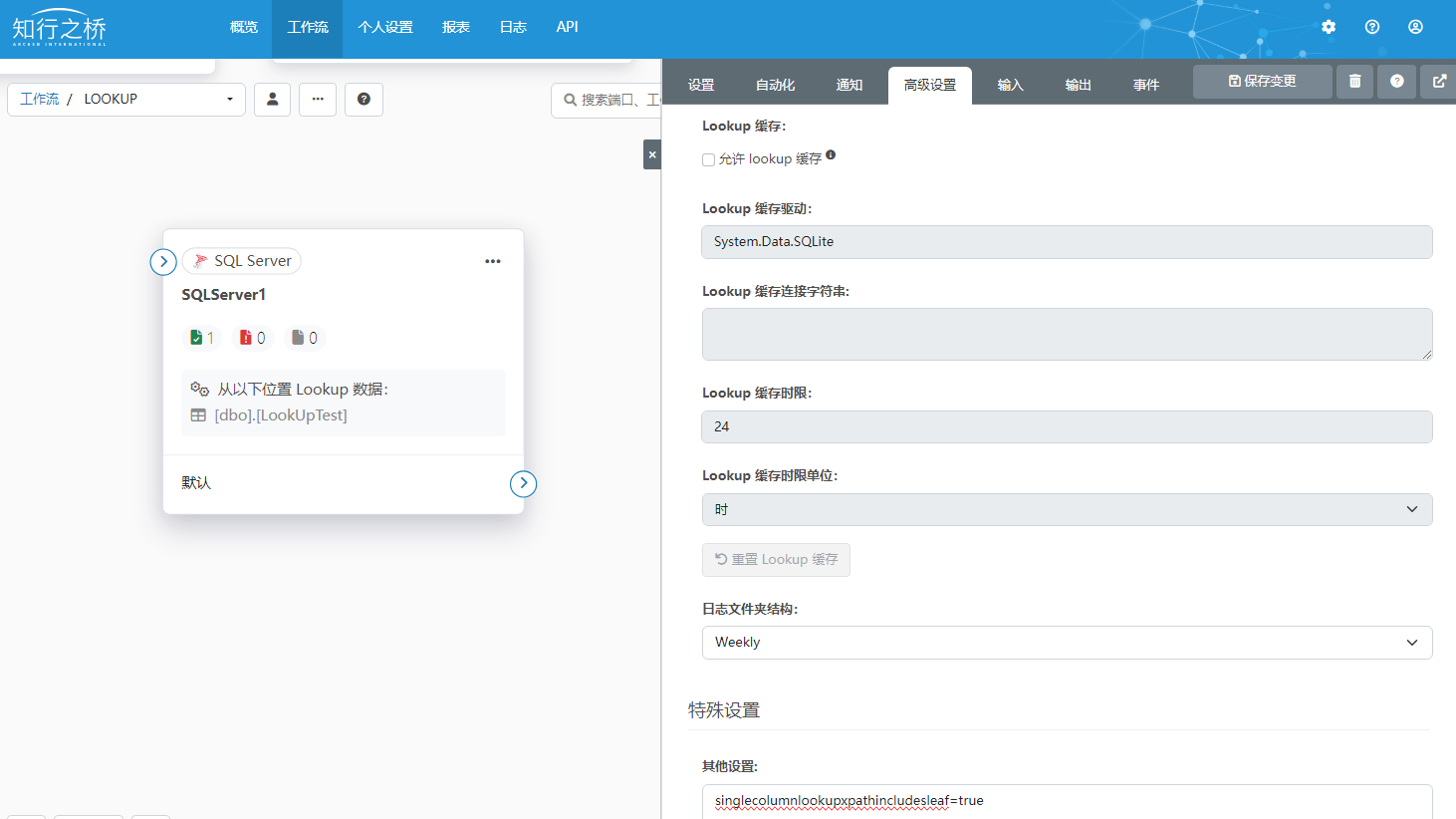Open the 报表 menu in top navigation

pos(455,28)
